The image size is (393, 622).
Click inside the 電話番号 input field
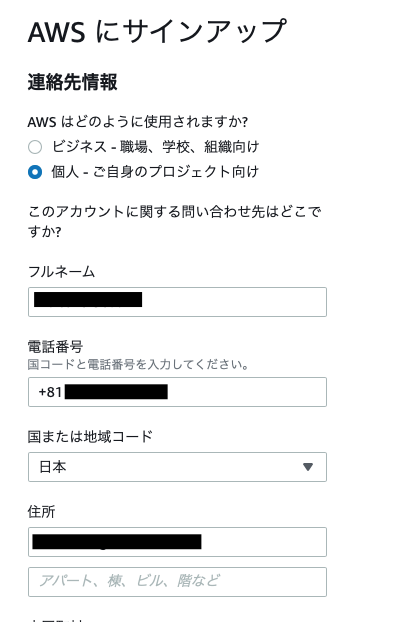coord(177,392)
